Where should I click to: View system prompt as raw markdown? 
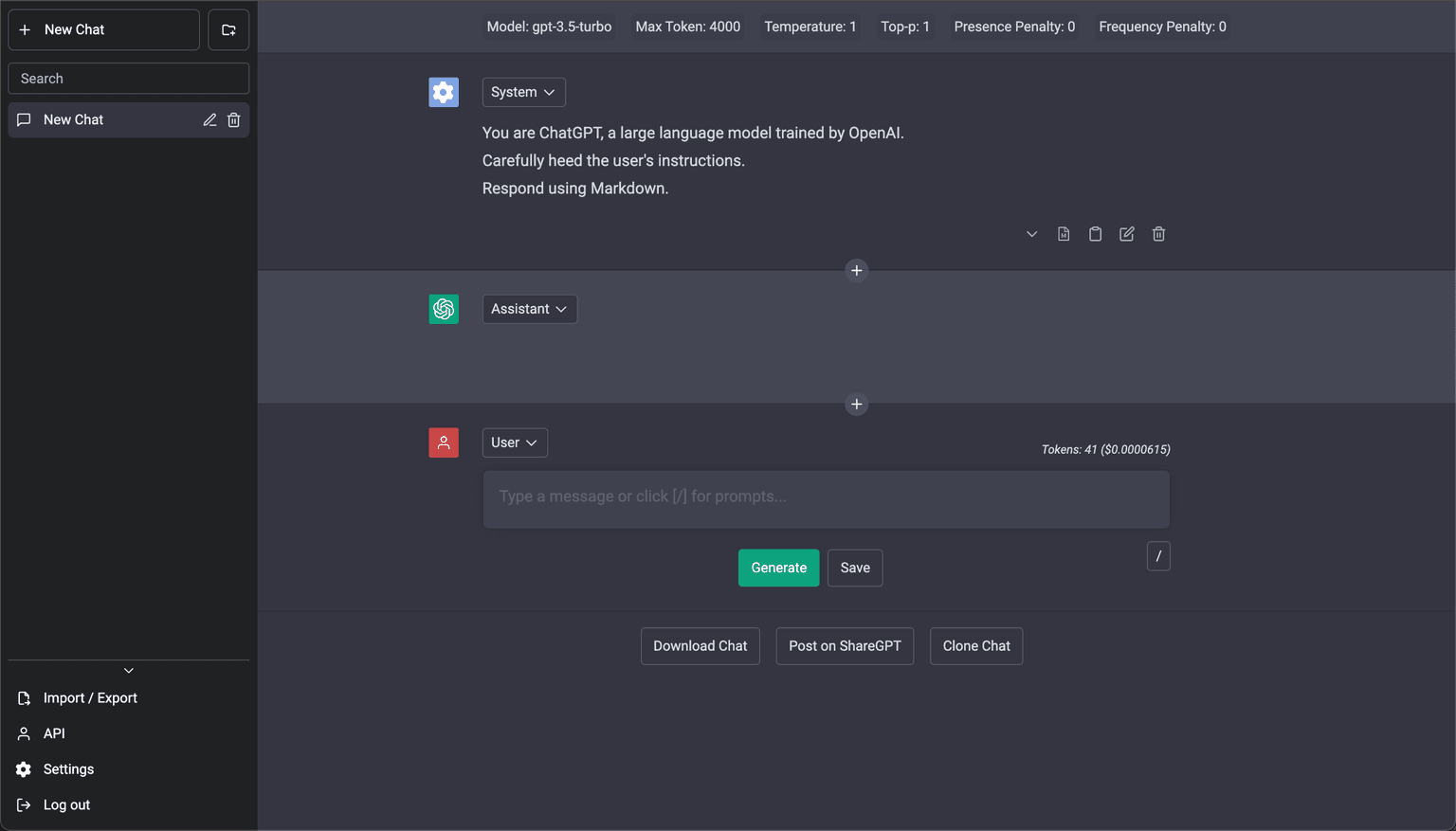[x=1064, y=233]
